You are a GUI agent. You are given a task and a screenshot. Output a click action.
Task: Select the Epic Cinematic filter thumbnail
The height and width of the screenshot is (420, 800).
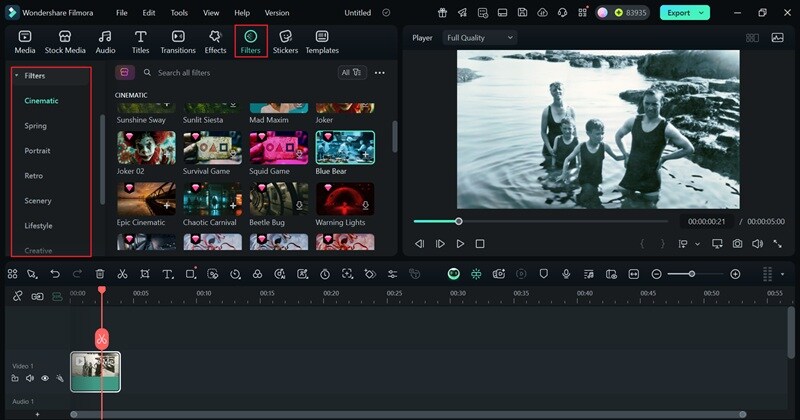(x=146, y=199)
